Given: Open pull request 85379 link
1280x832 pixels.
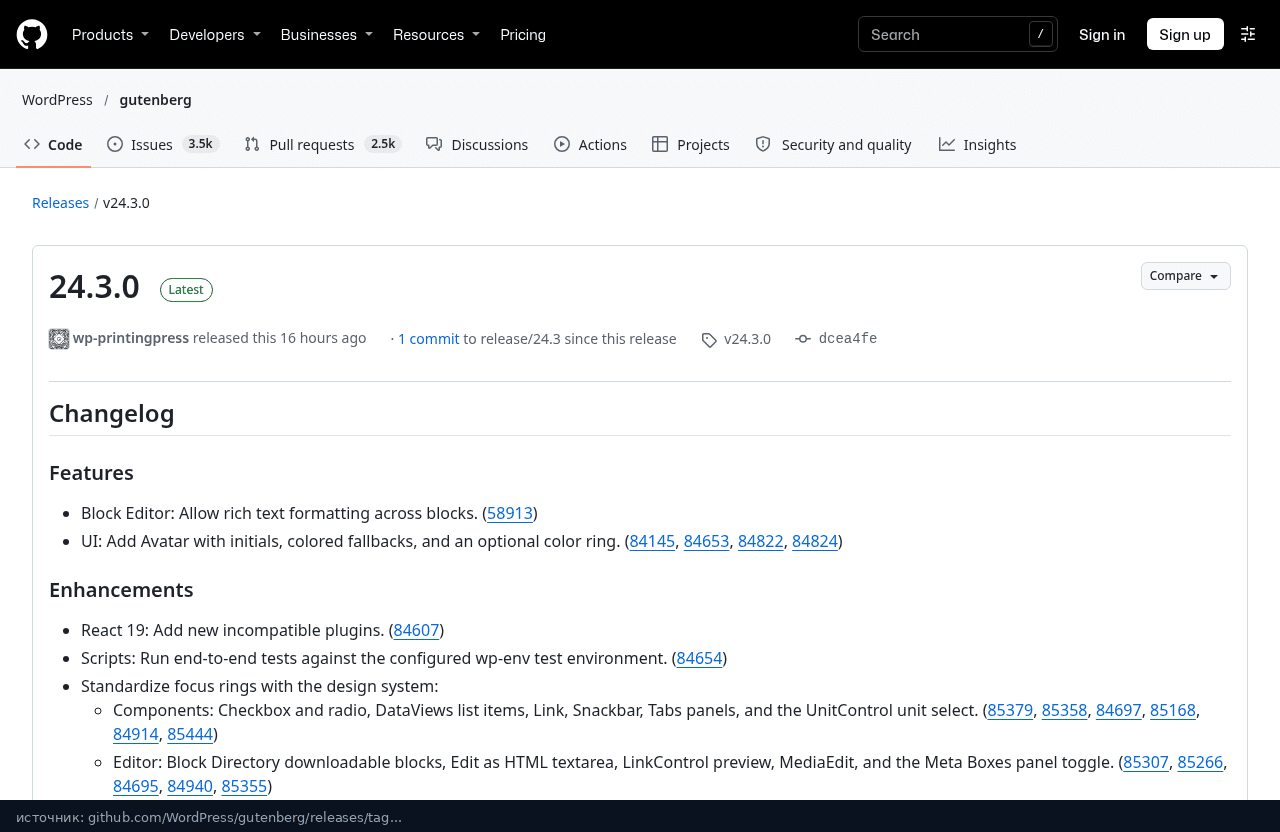Looking at the screenshot, I should (1010, 710).
